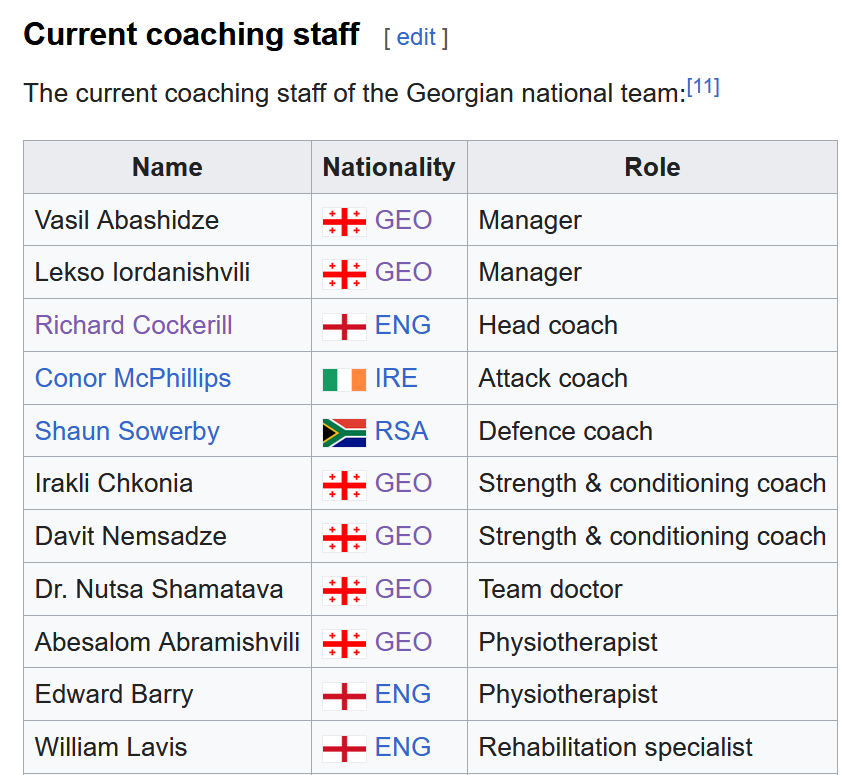841x775 pixels.
Task: Click the ENG link in the Head coach row
Action: (403, 325)
